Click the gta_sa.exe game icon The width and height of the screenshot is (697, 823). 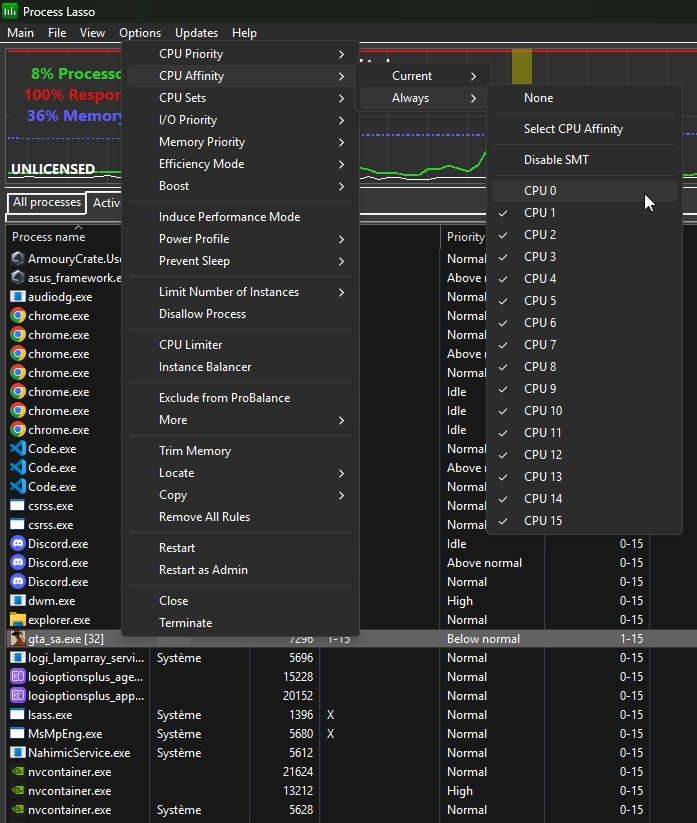(18, 638)
